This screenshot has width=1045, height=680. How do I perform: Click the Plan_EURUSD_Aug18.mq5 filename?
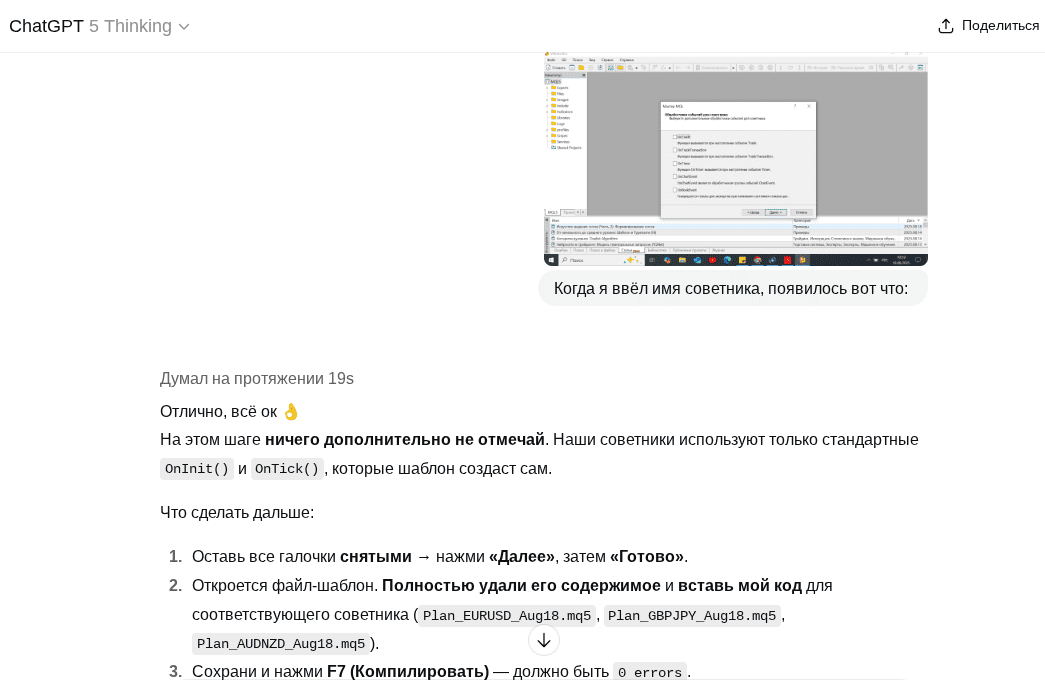507,615
